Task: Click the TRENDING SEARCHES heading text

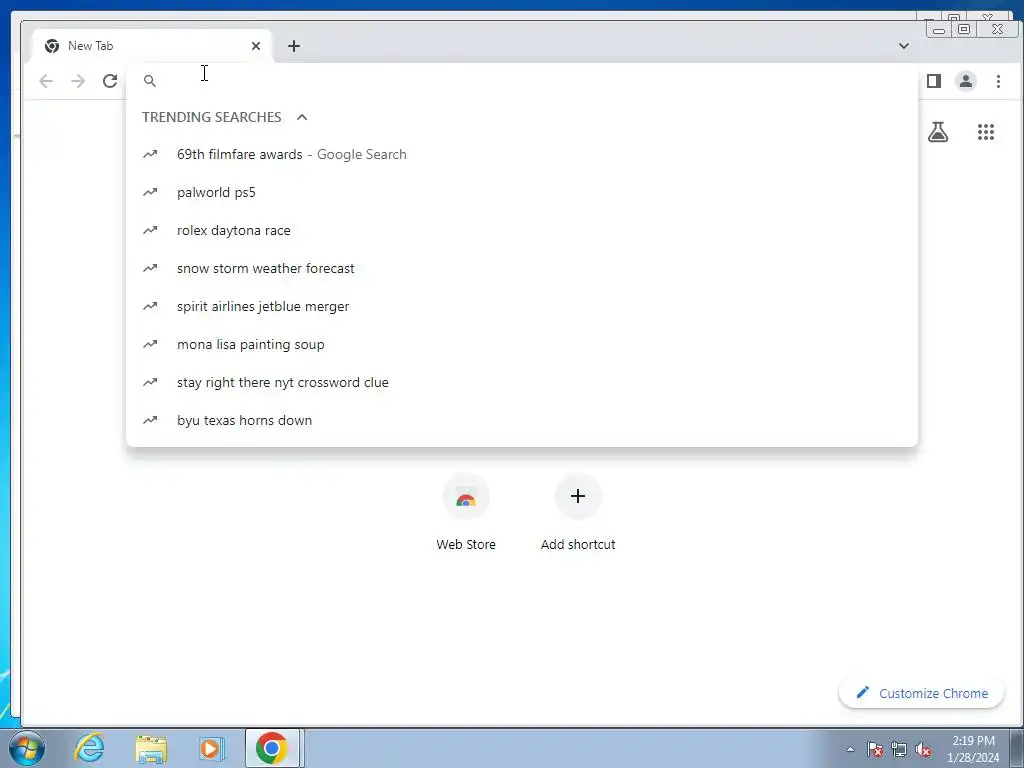Action: coord(212,117)
